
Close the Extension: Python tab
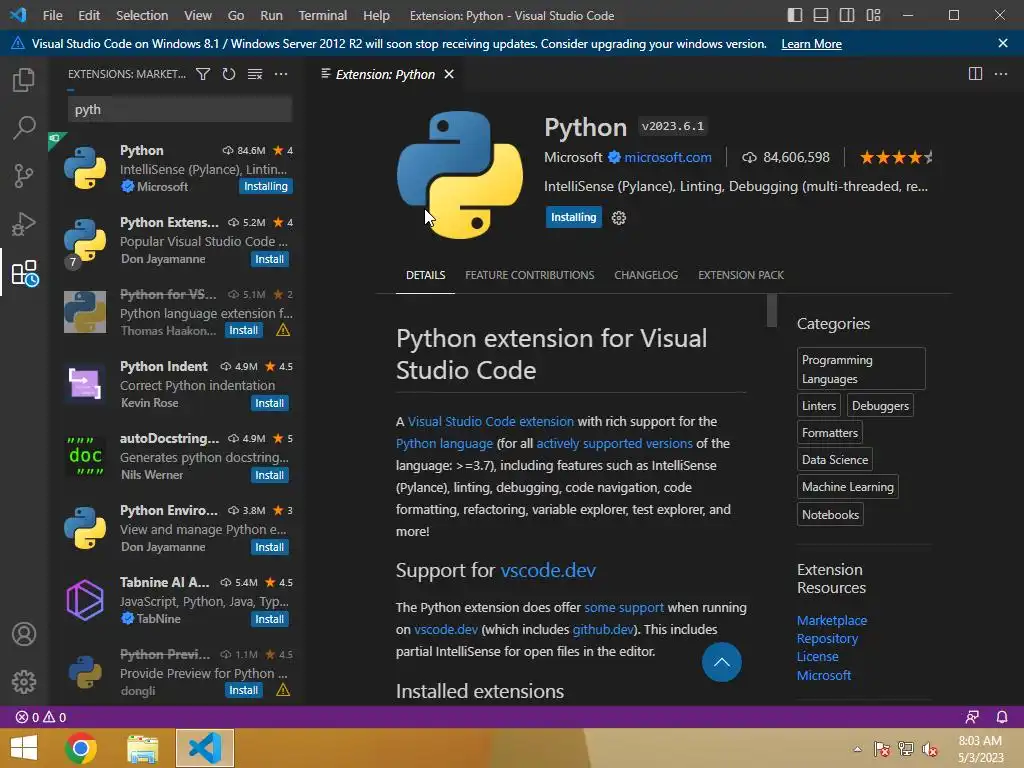pos(449,74)
